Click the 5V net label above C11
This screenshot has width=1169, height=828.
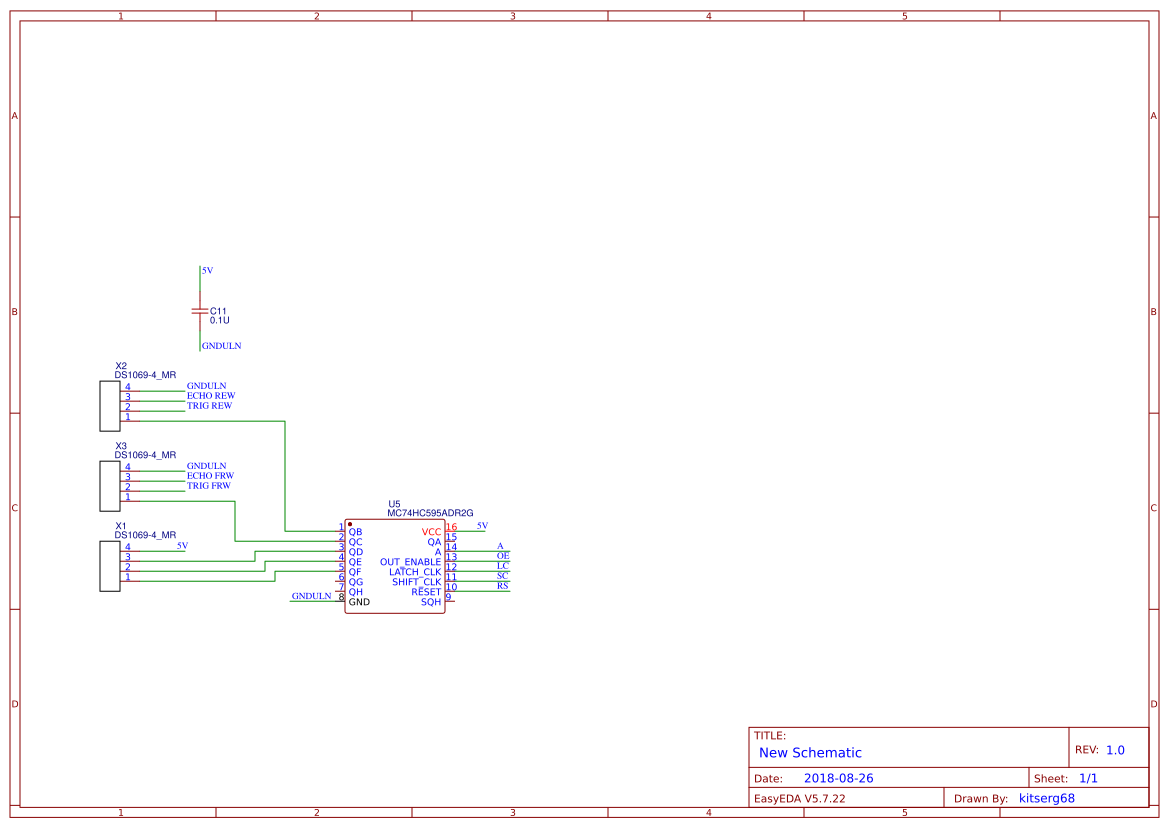[208, 270]
